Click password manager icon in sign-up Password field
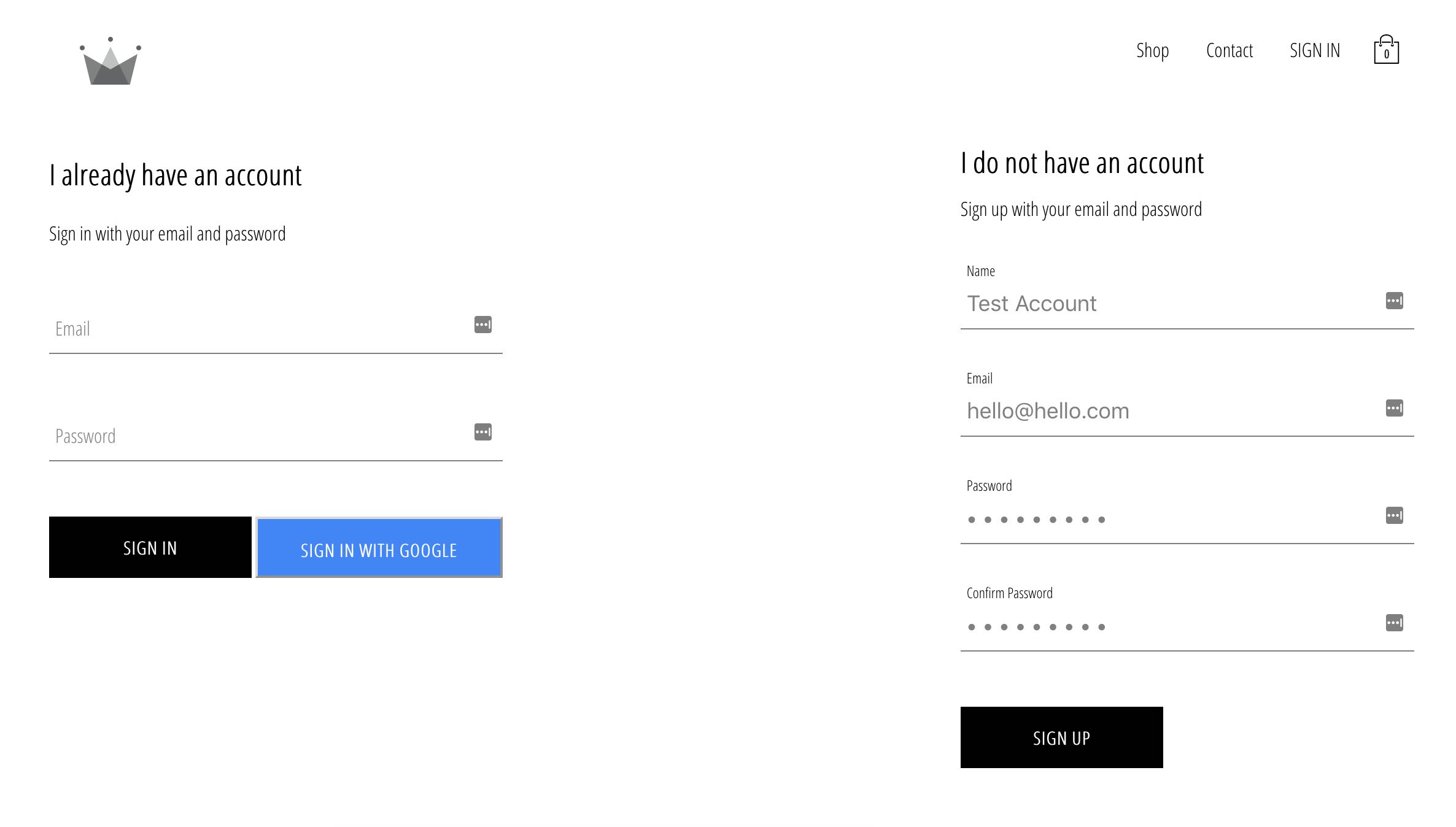This screenshot has height=827, width=1456. (1394, 515)
